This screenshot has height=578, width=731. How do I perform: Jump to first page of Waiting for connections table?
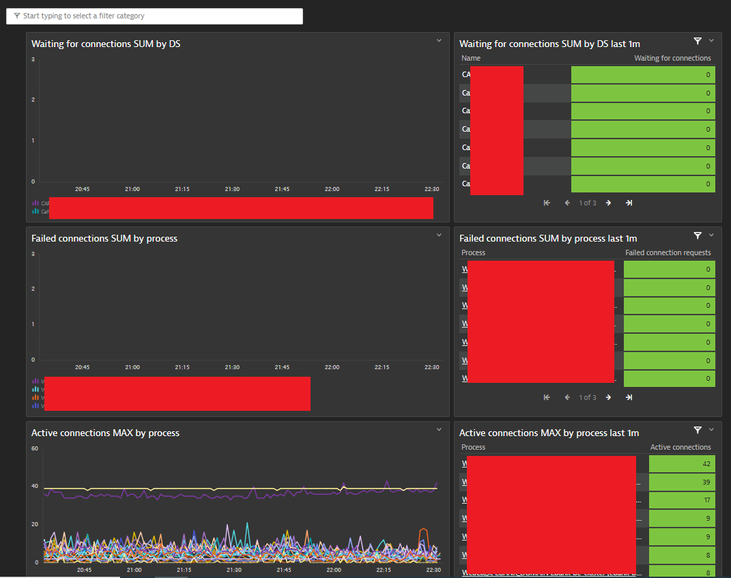547,202
